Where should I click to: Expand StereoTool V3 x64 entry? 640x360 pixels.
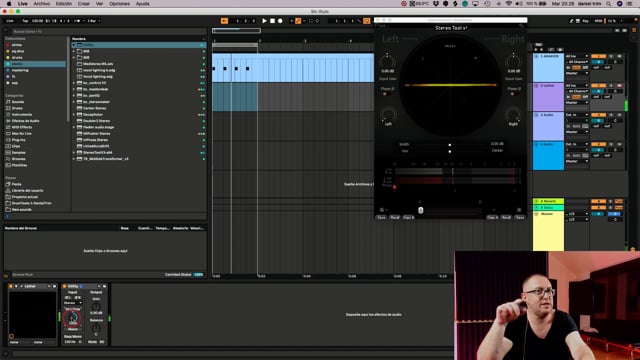(x=74, y=153)
